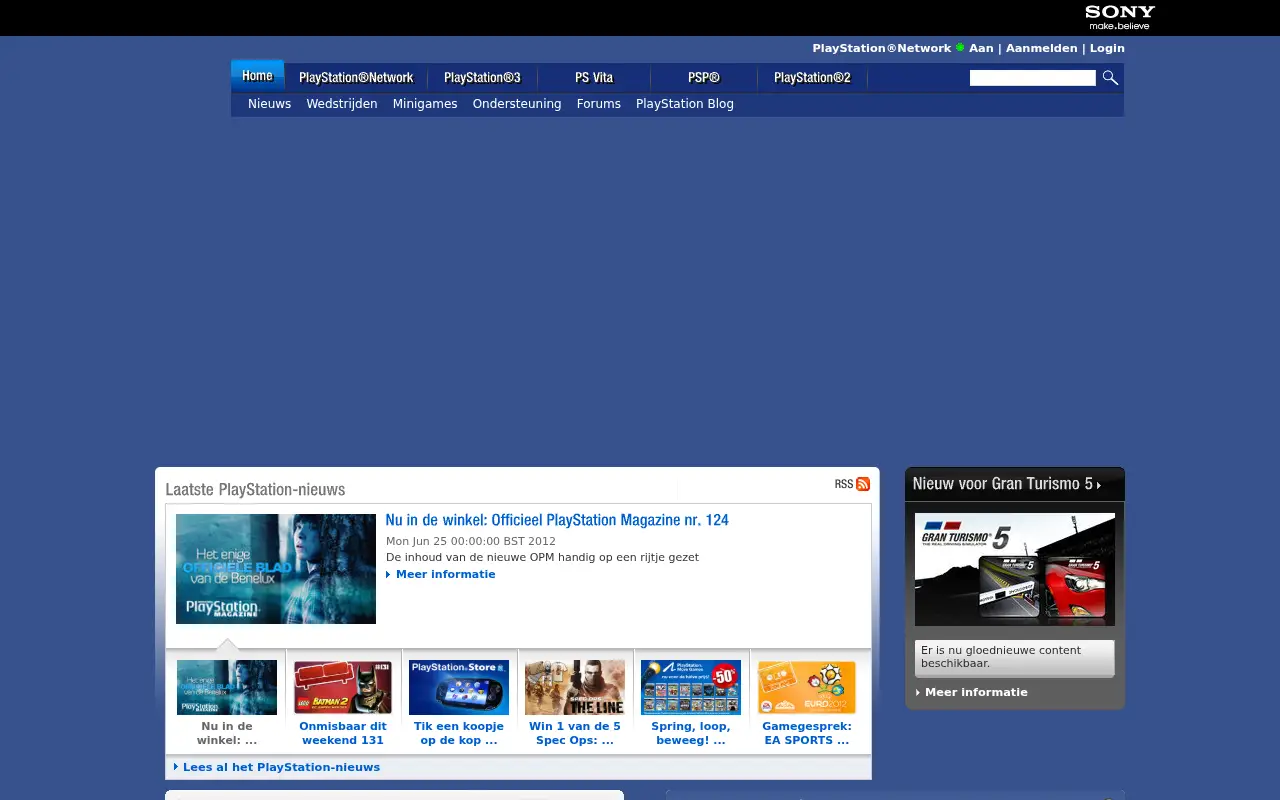1280x800 pixels.
Task: Click the Gran Turismo 5 promo image
Action: tap(1015, 569)
